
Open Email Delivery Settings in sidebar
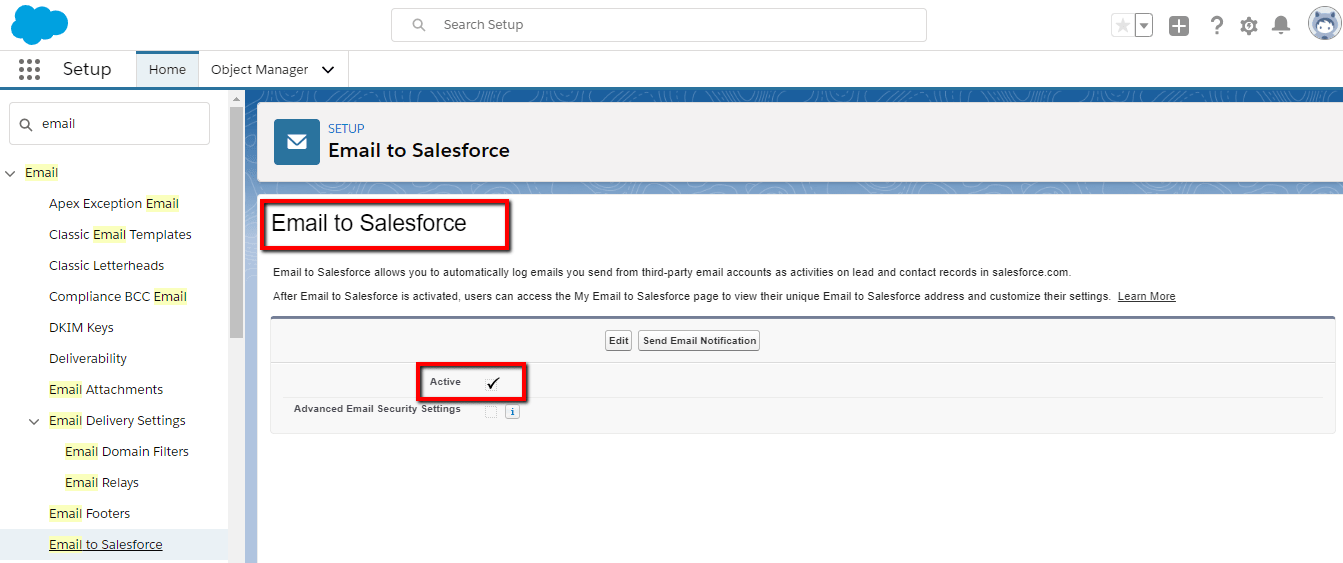[117, 420]
